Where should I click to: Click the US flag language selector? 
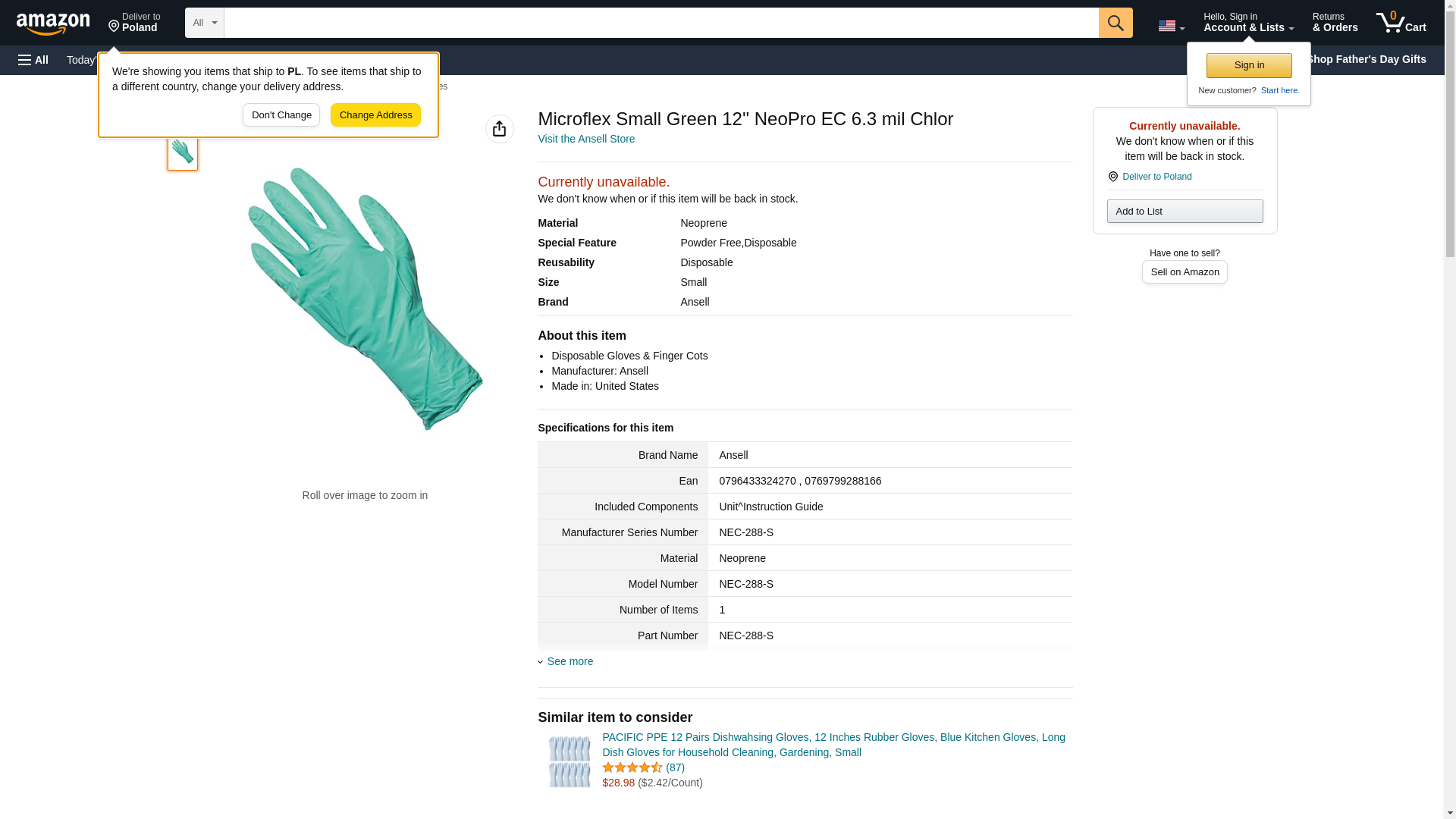point(1170,26)
